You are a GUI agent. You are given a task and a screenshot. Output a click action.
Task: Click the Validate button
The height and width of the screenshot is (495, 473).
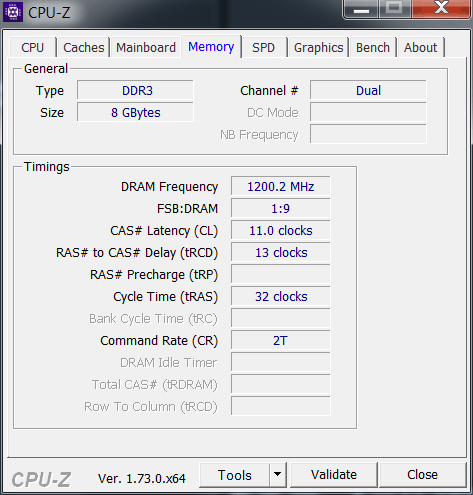click(x=334, y=475)
